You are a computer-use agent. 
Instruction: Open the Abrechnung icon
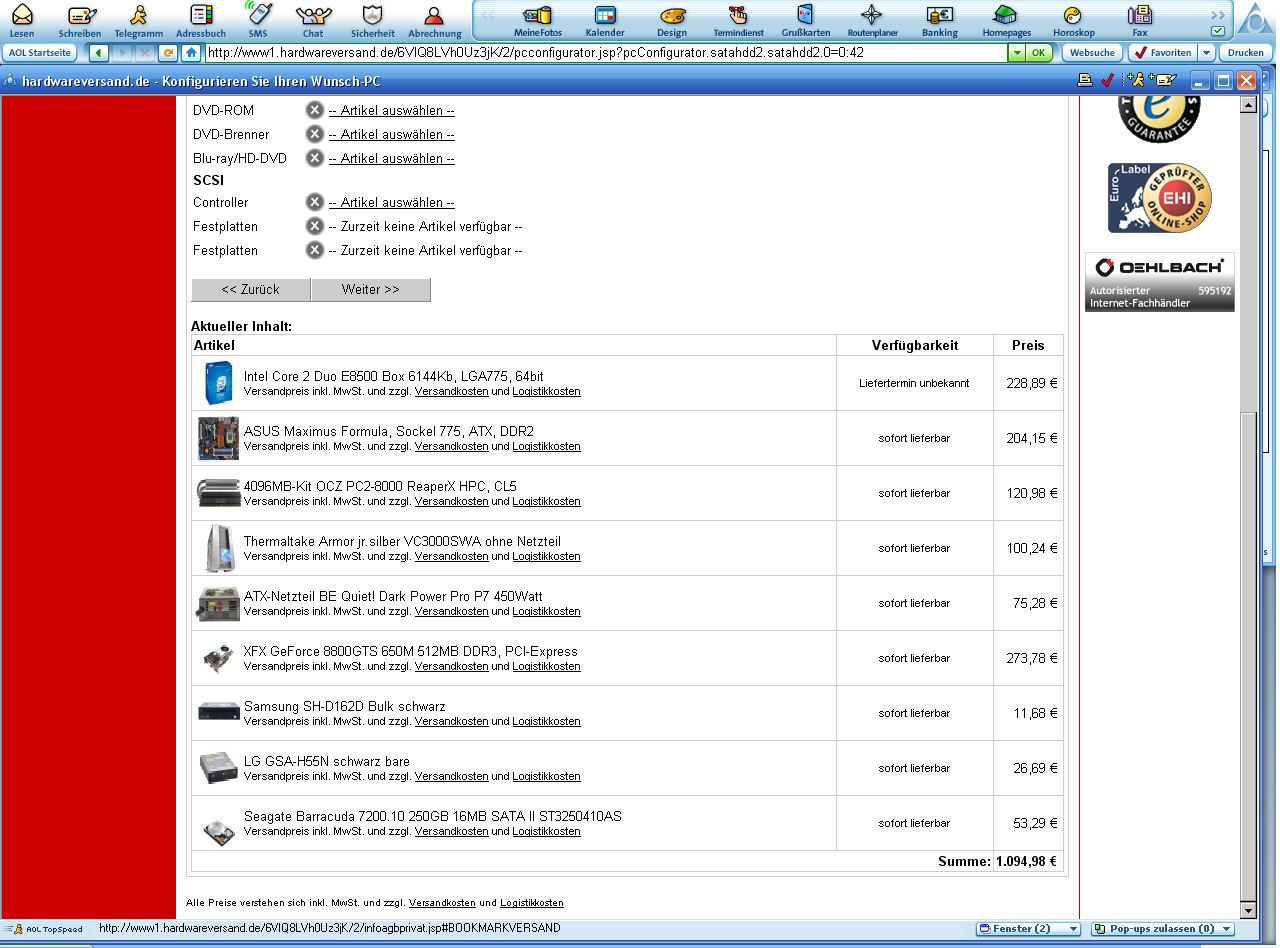(435, 19)
